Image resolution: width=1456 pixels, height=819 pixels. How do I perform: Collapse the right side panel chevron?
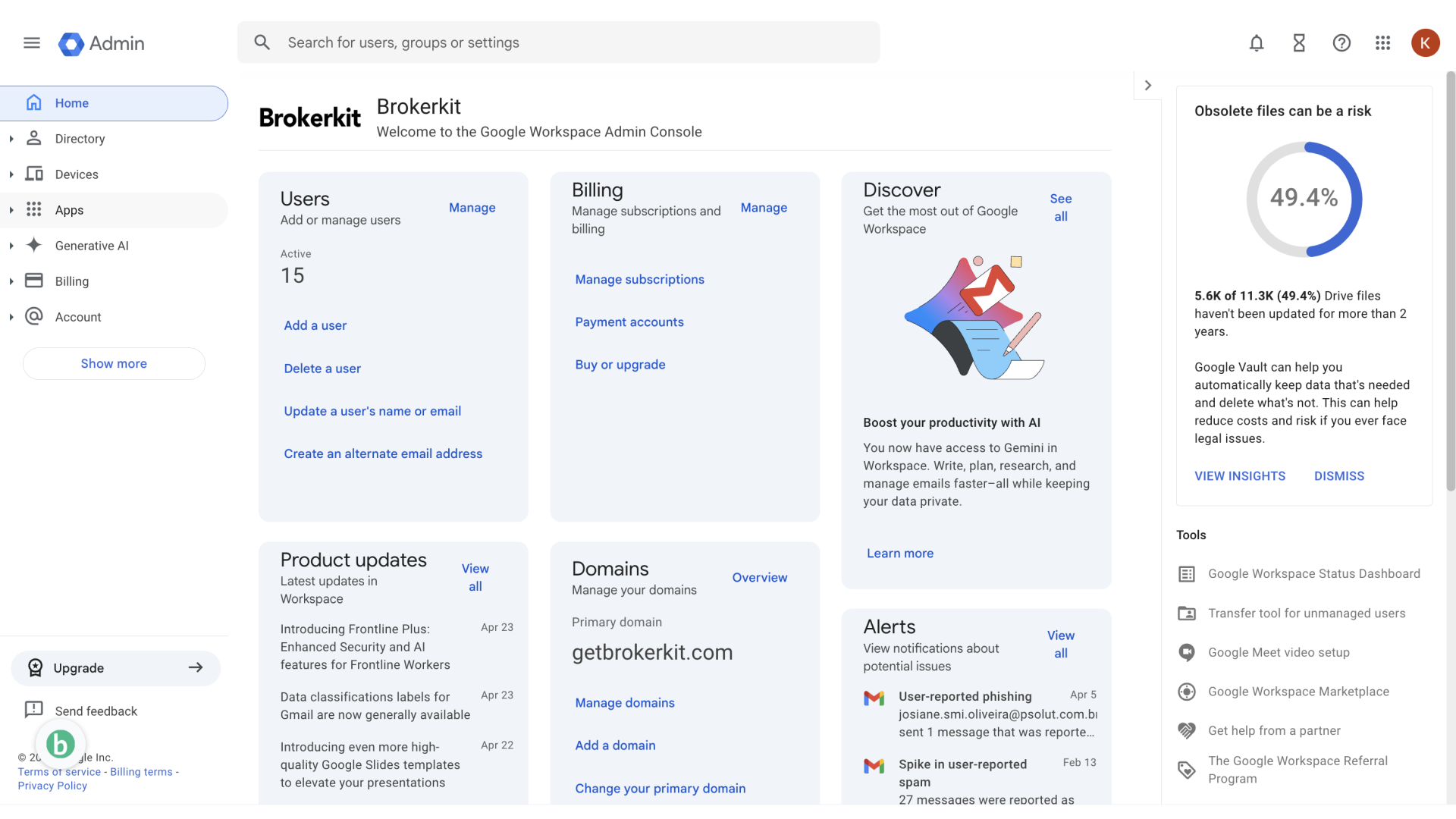(1147, 86)
